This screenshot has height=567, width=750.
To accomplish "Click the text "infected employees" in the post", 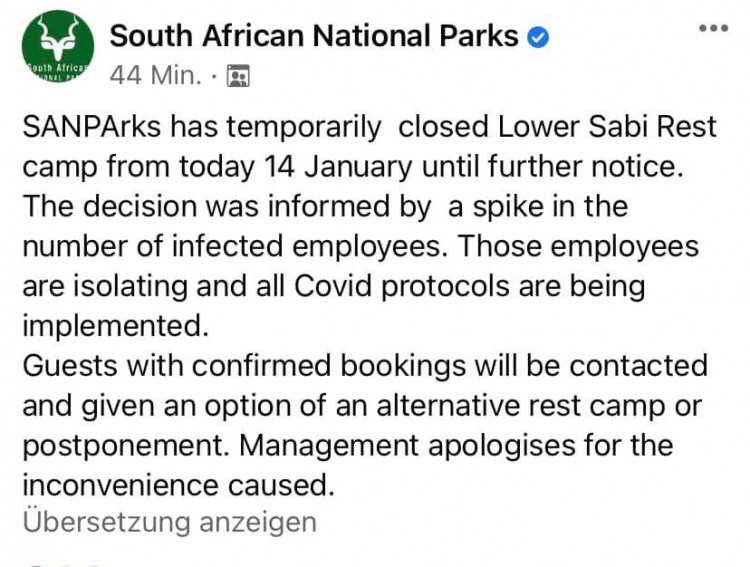I will tap(306, 246).
